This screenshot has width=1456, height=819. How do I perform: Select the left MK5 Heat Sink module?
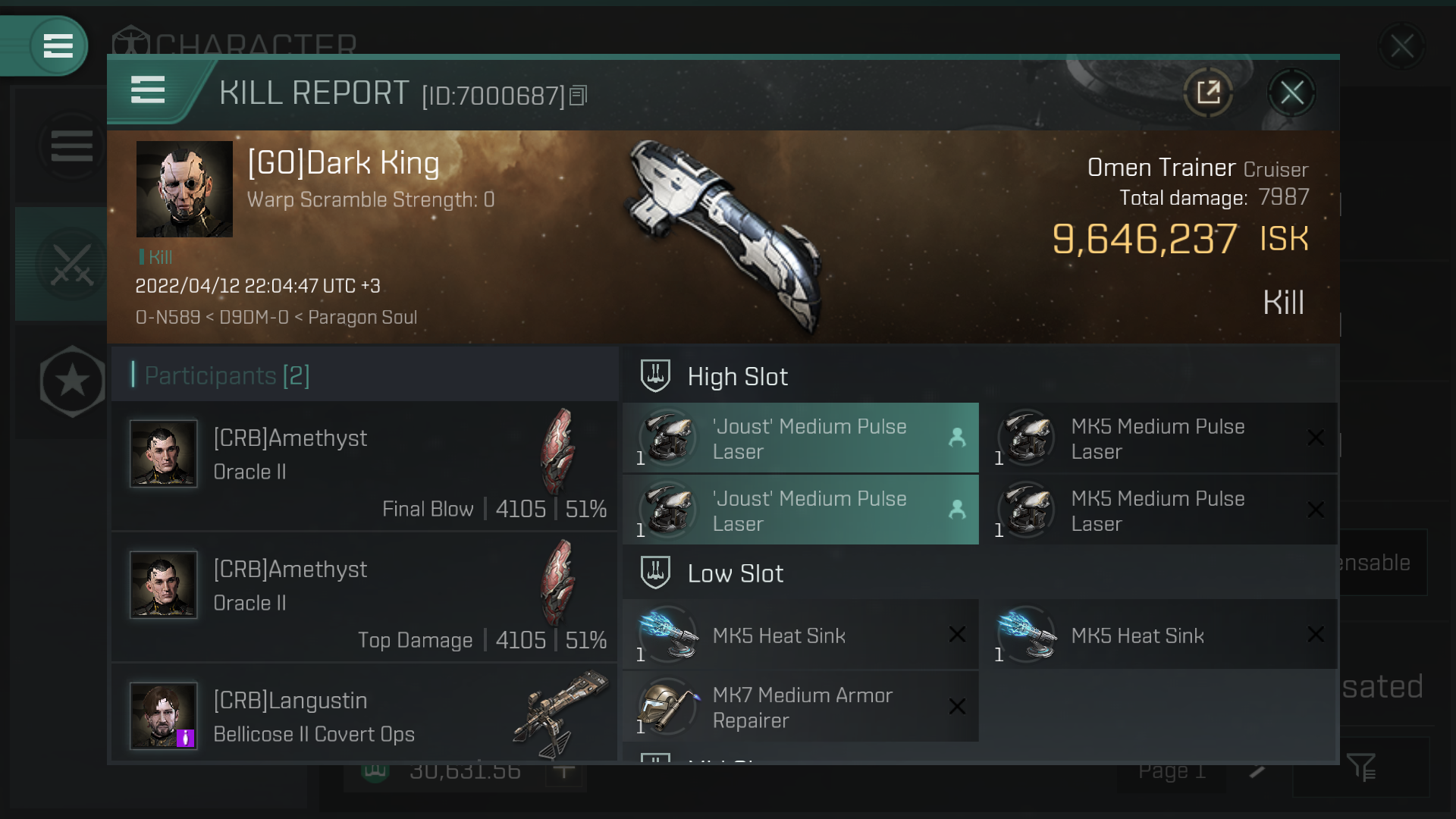801,635
